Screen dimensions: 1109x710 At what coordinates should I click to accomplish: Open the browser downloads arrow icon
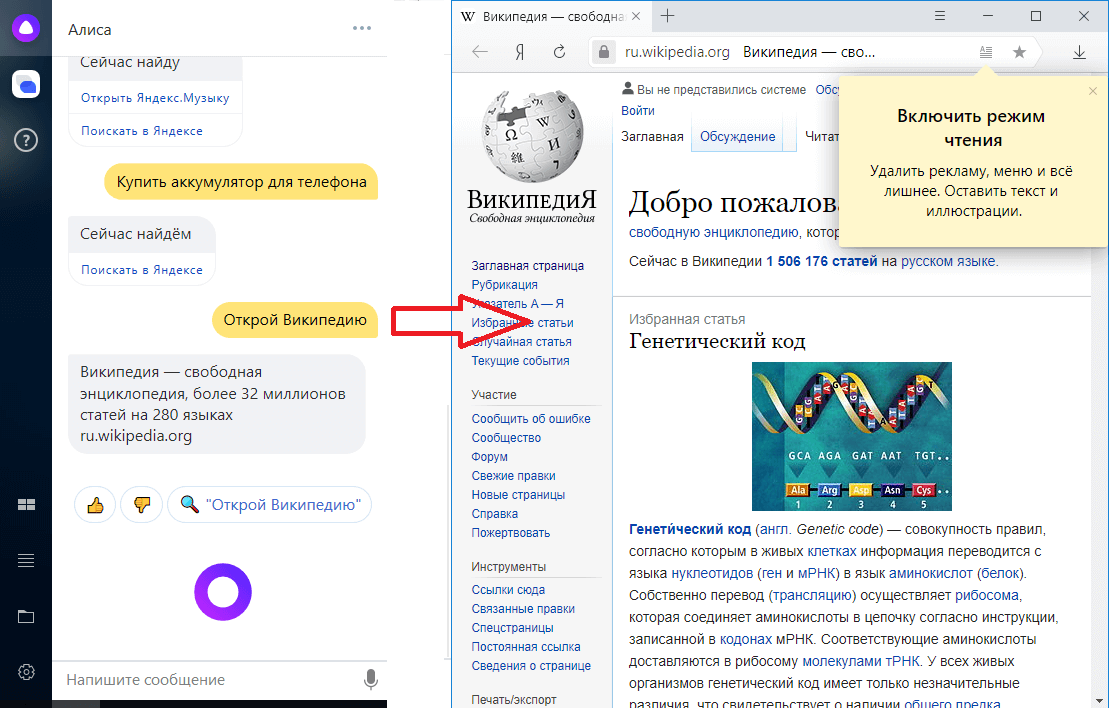click(x=1079, y=52)
